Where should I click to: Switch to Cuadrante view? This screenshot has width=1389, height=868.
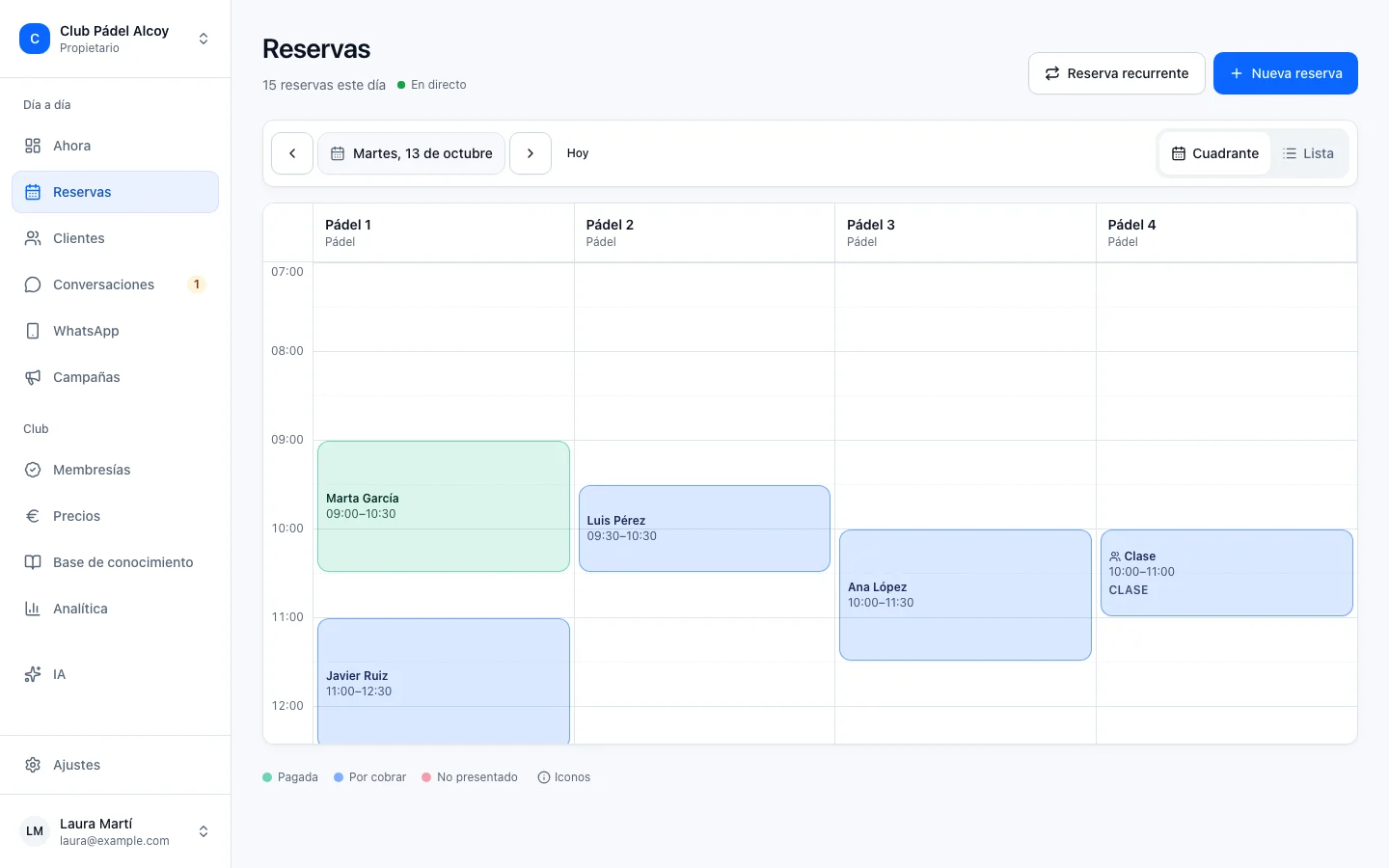[1215, 153]
